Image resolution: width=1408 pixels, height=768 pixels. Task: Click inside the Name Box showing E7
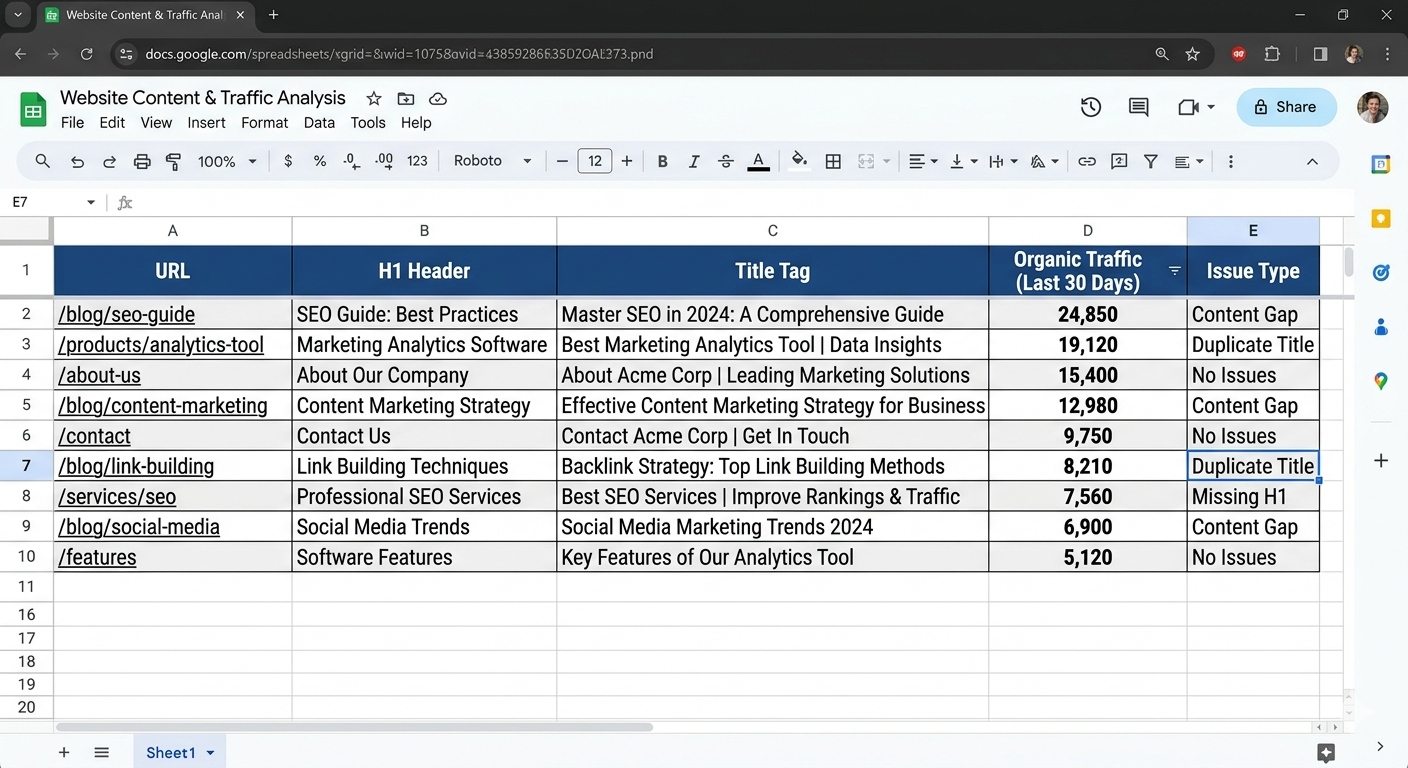pos(45,201)
